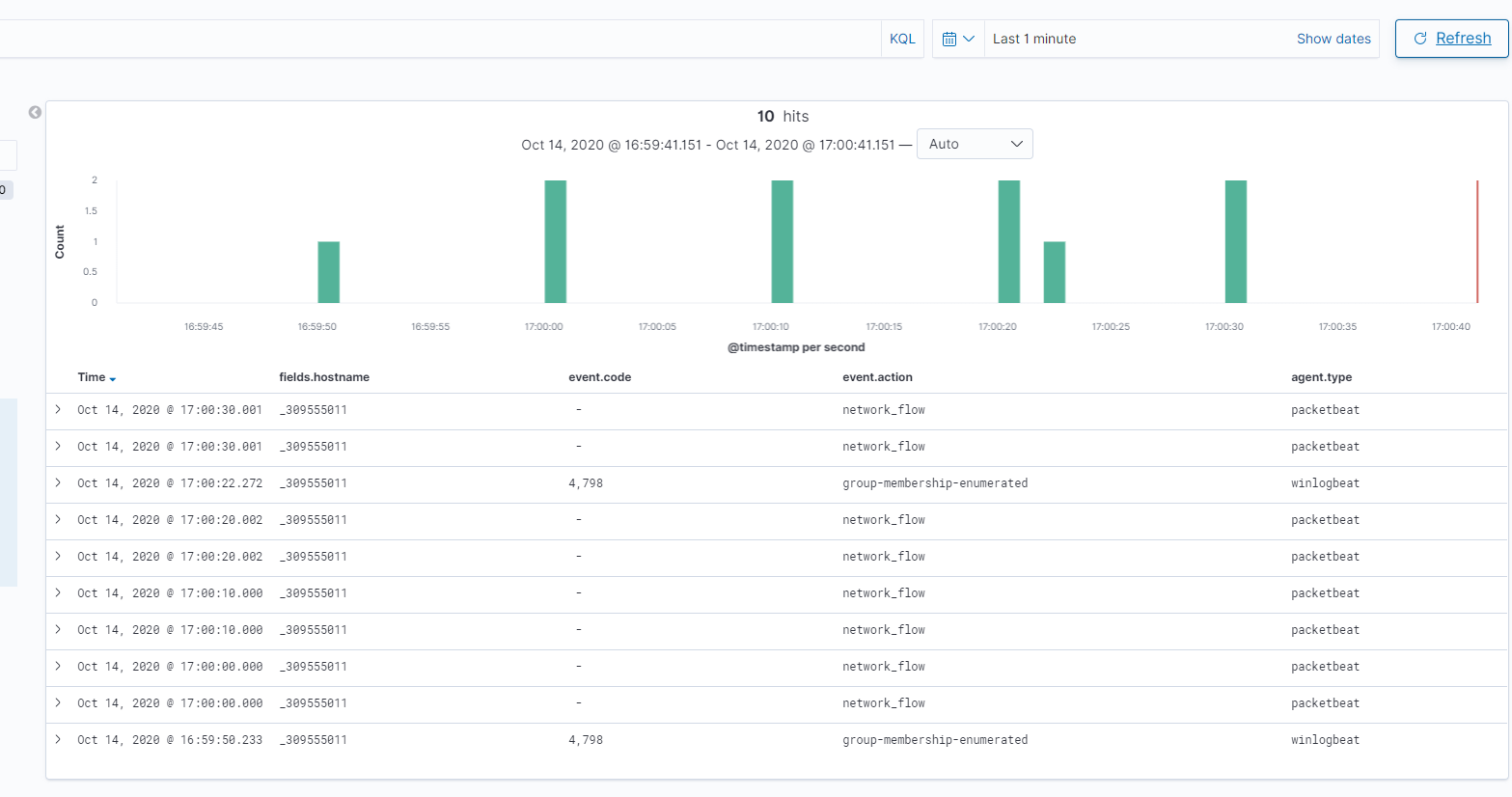The height and width of the screenshot is (797, 1512).
Task: Expand the chevron on the 16:59:50.233 row
Action: point(57,739)
